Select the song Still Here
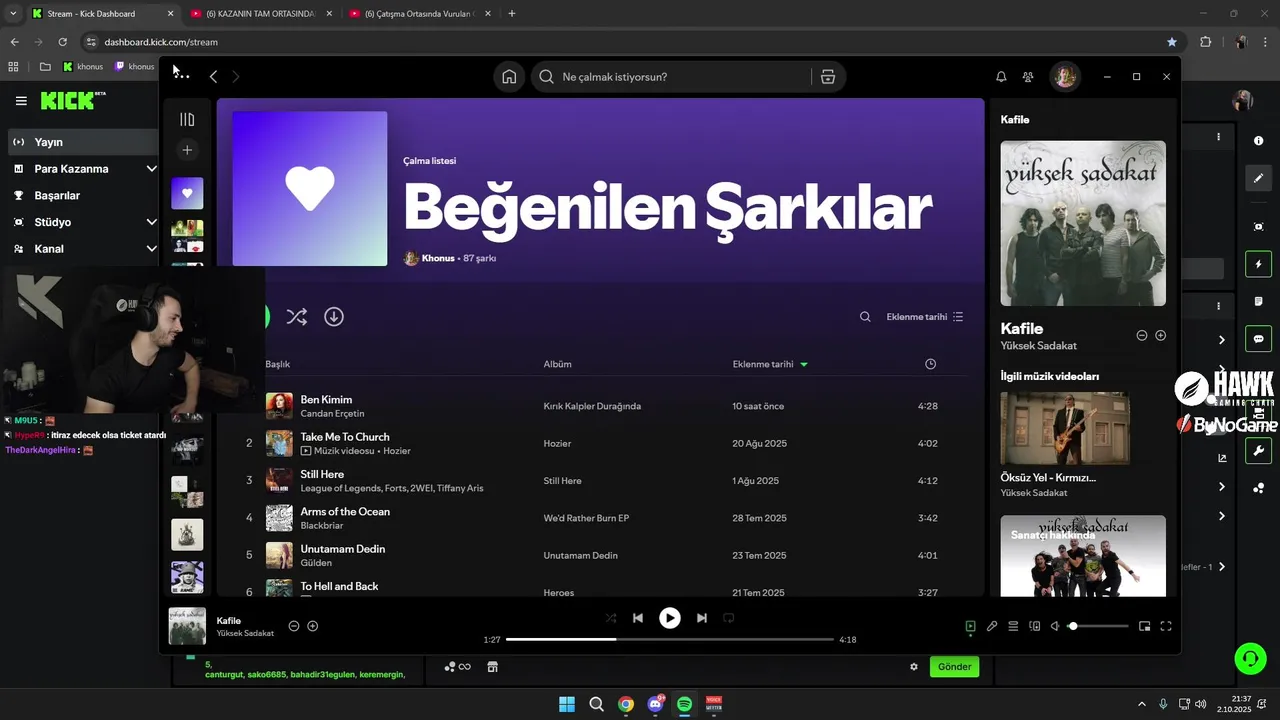 point(322,474)
